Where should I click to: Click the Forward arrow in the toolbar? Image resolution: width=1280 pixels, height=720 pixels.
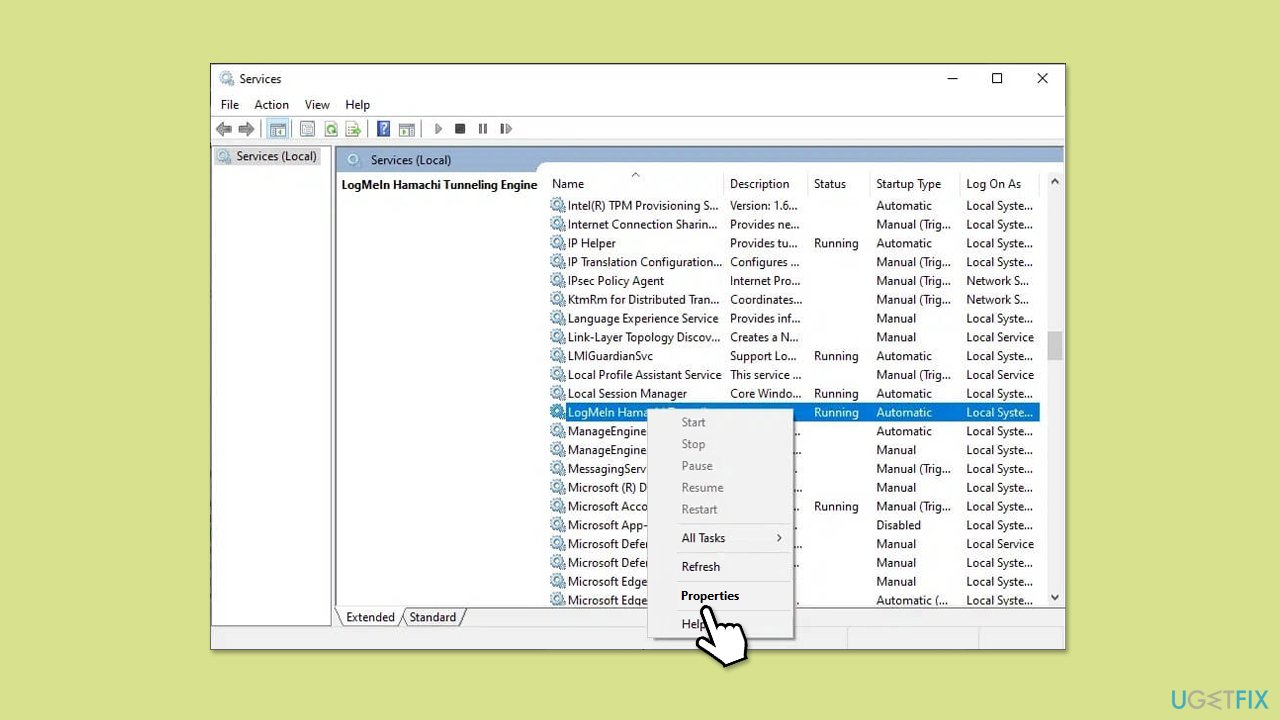pos(246,129)
